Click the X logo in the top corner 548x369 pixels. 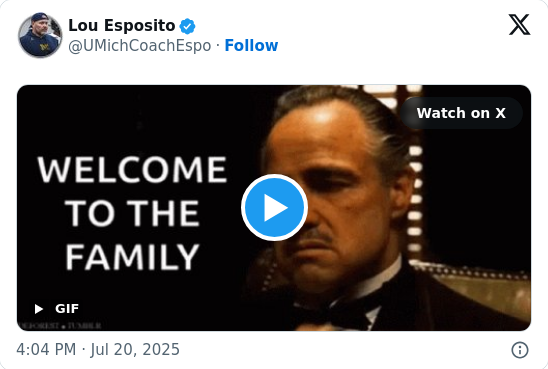pos(519,24)
